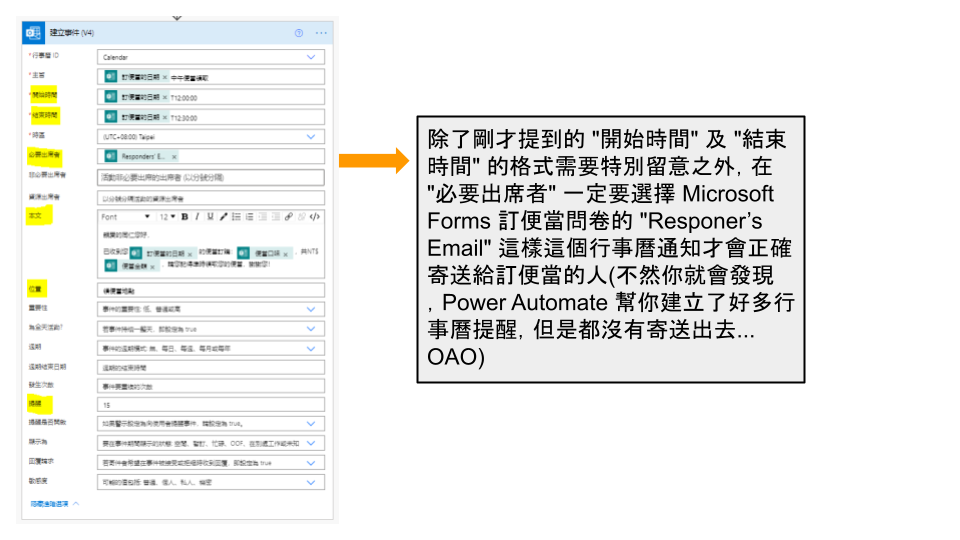Toggle italic in the body editor toolbar
960x540 pixels.
click(197, 217)
